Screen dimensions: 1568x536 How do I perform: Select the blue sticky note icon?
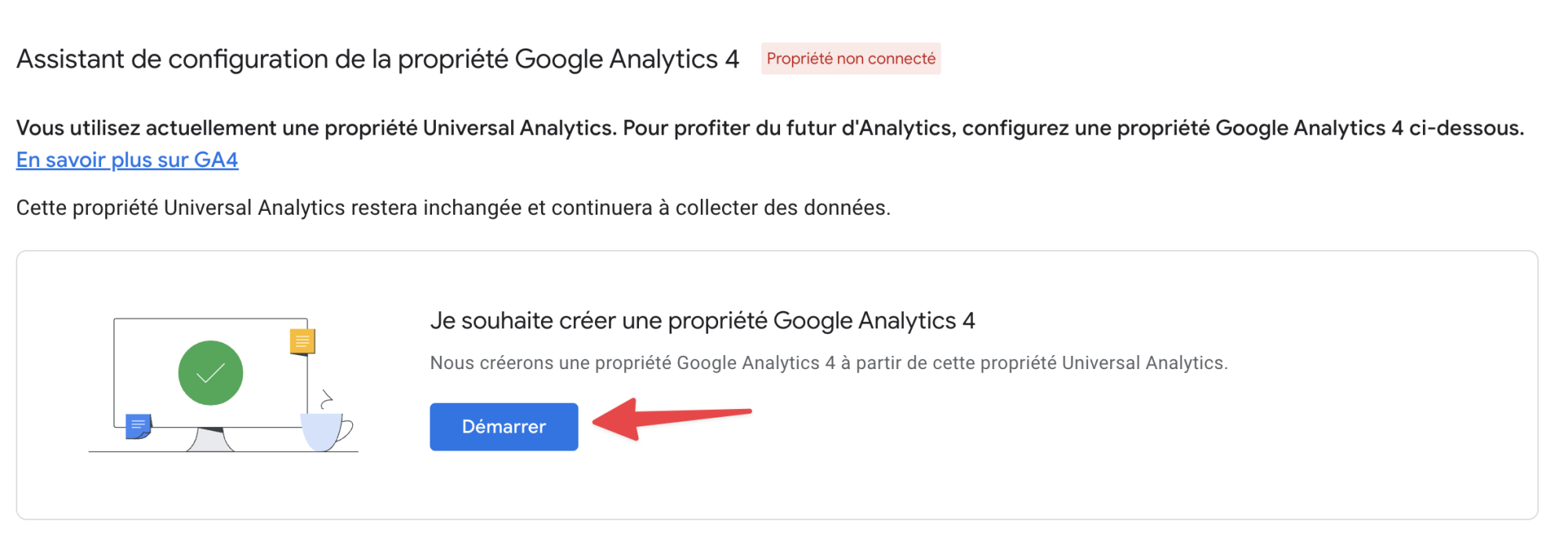pos(138,426)
